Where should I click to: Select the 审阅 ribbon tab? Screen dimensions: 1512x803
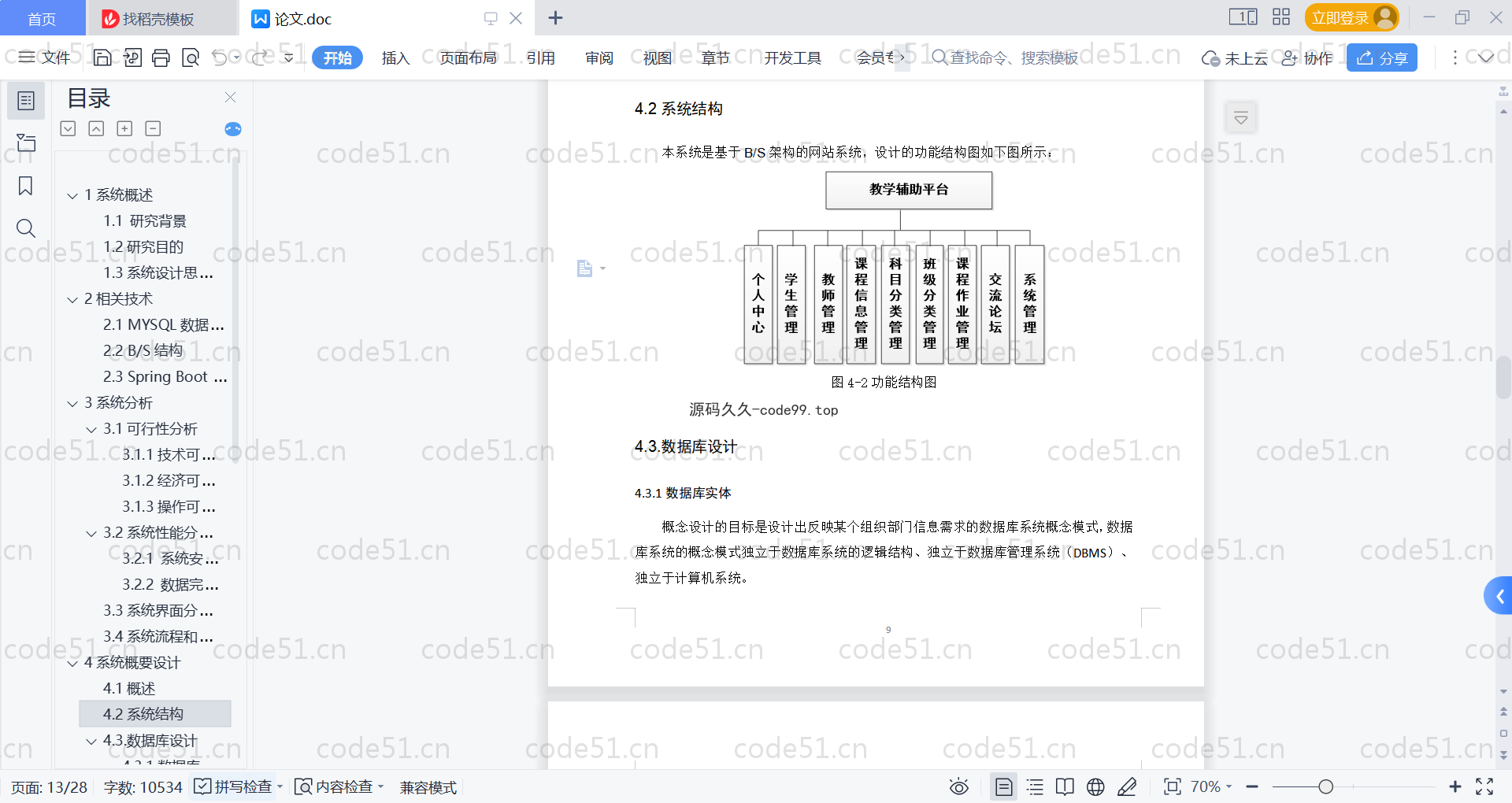[x=599, y=57]
